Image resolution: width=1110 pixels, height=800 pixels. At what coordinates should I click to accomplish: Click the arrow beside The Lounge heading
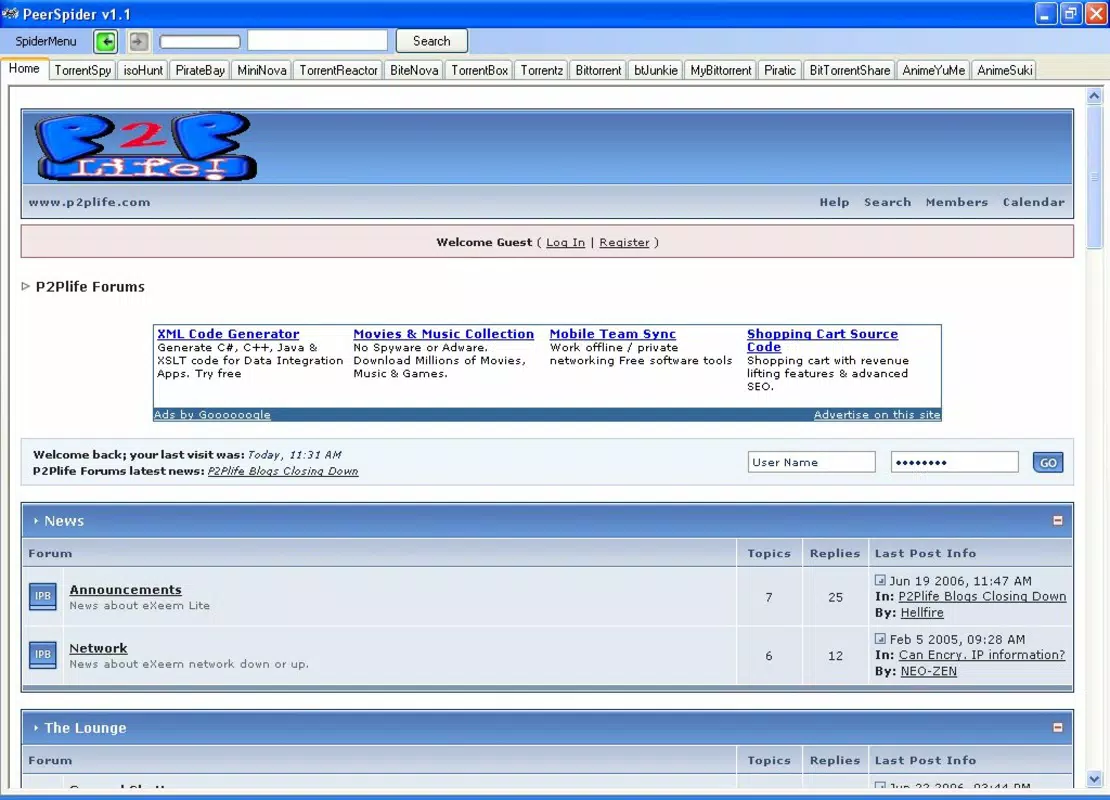pyautogui.click(x=35, y=727)
